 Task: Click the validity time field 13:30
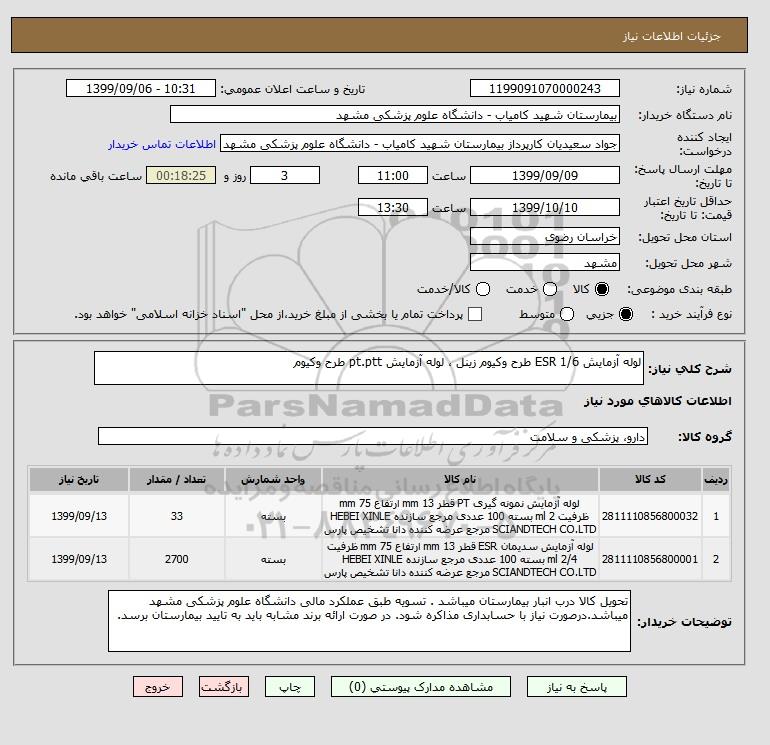[x=393, y=207]
